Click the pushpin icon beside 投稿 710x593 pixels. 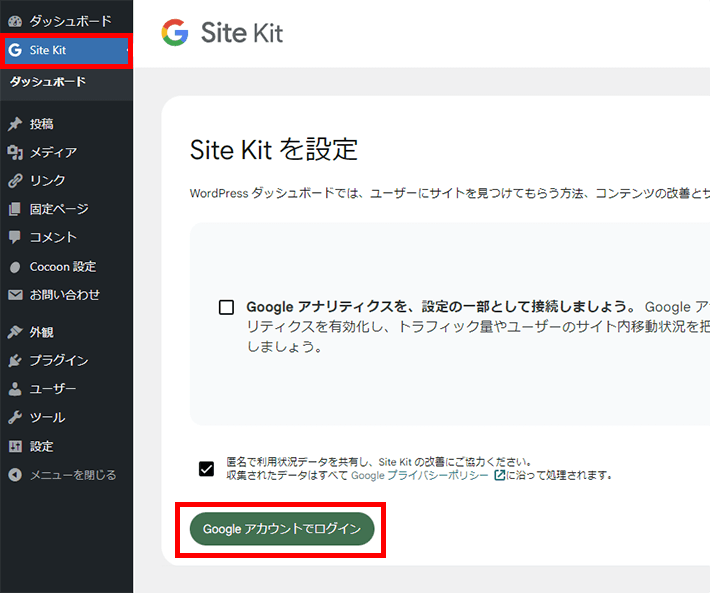14,124
